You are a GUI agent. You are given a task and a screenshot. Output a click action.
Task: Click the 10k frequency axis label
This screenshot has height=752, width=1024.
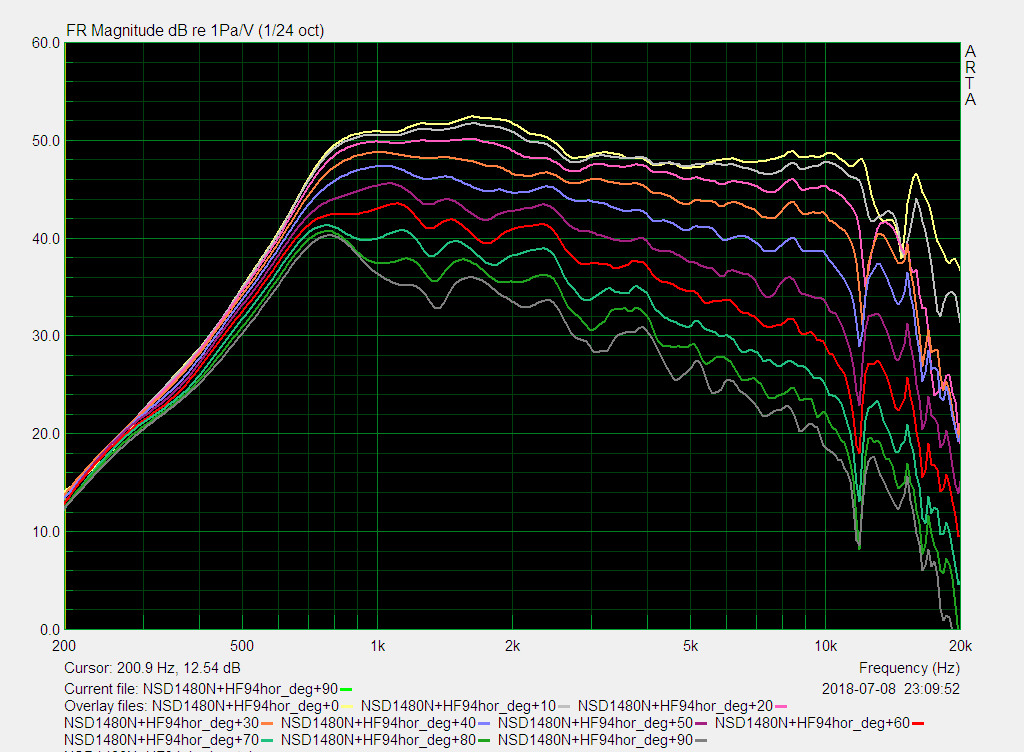point(825,646)
